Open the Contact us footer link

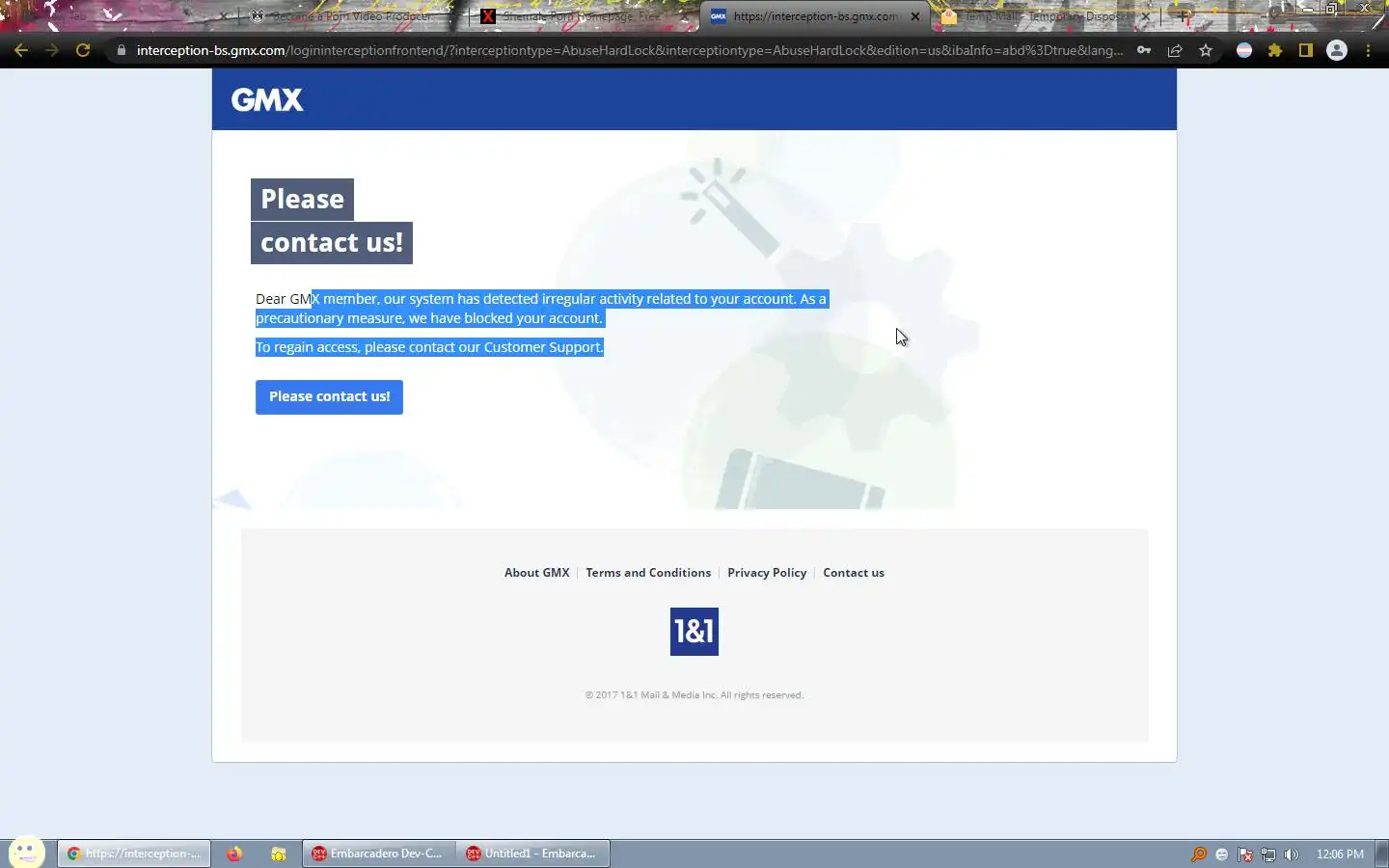[854, 573]
